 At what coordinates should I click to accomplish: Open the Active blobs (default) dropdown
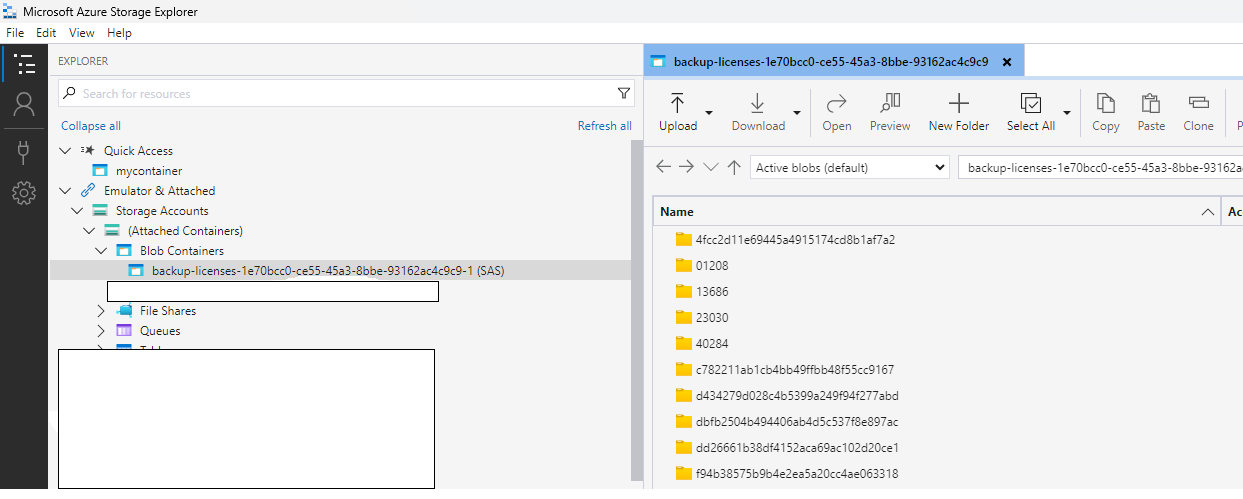click(x=850, y=167)
